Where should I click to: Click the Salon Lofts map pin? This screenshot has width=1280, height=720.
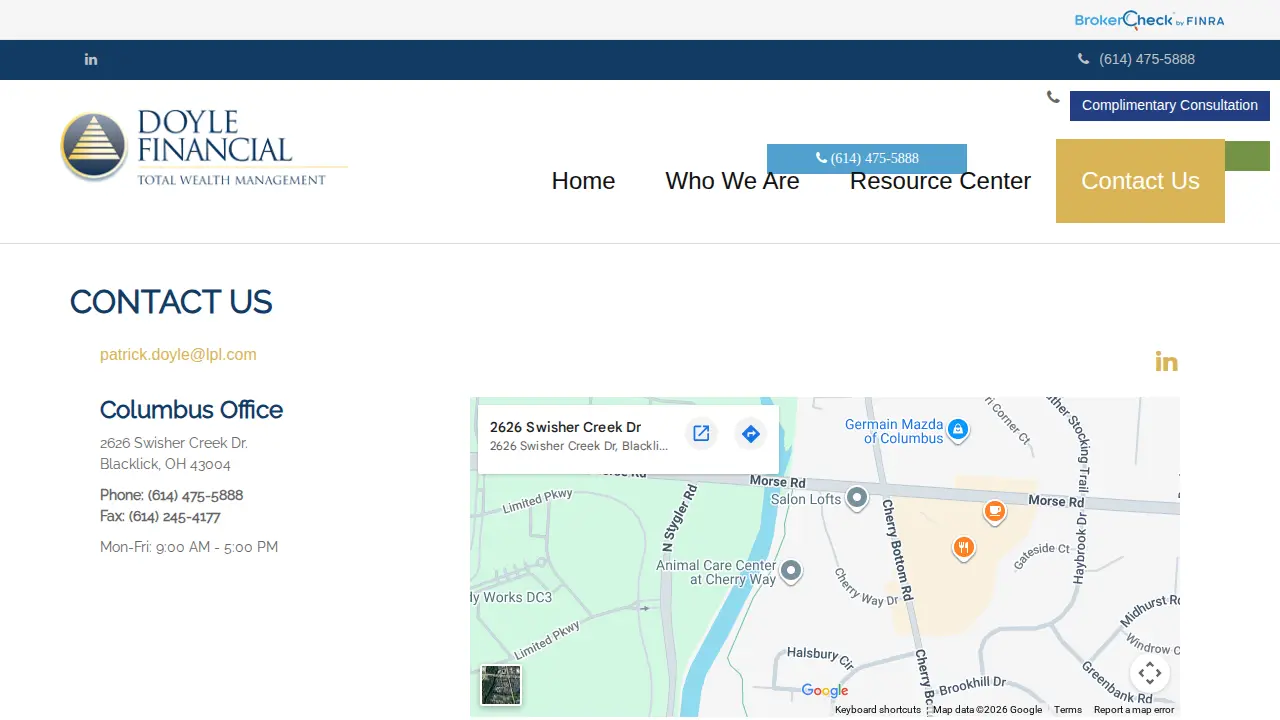[x=857, y=498]
